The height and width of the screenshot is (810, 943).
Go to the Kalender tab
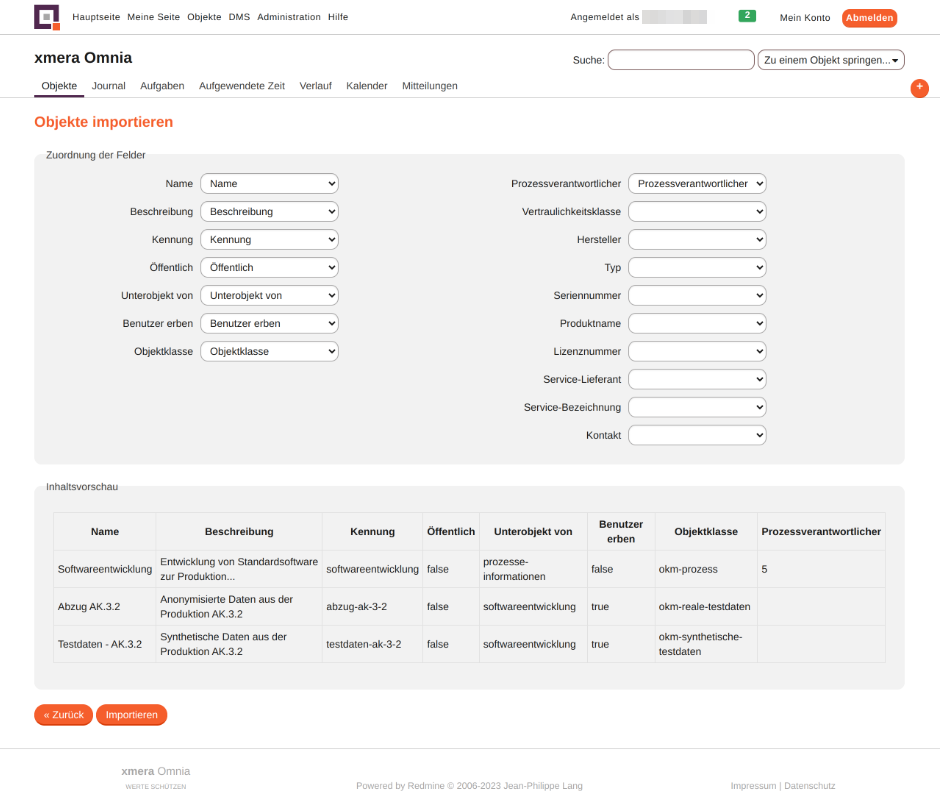[x=366, y=86]
